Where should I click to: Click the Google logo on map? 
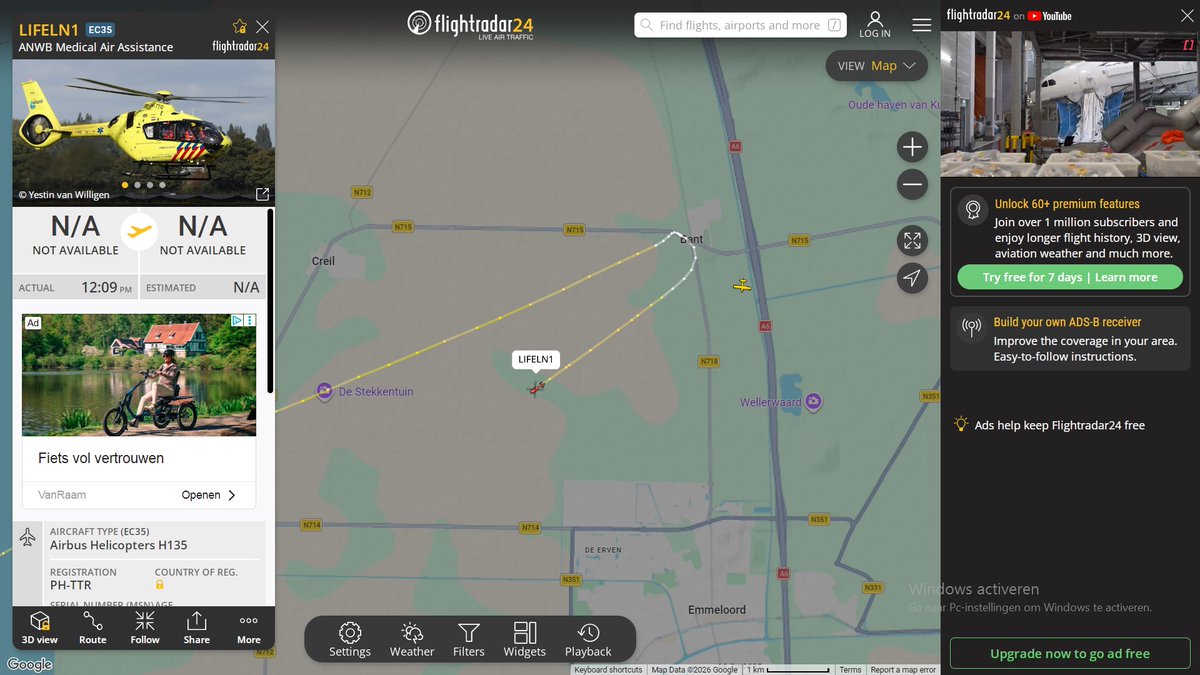[x=29, y=665]
